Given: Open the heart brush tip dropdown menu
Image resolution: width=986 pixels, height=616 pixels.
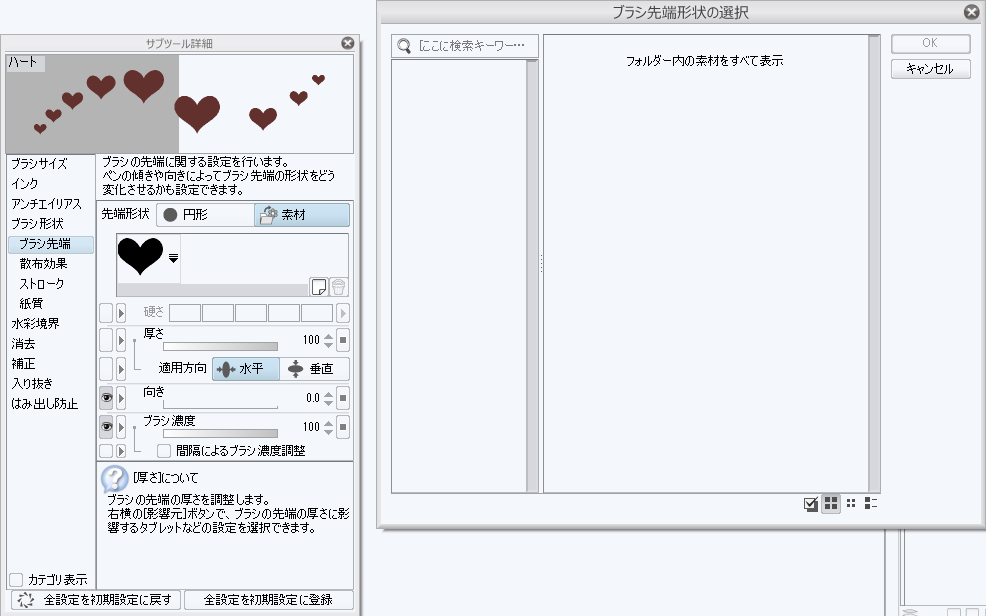Looking at the screenshot, I should pyautogui.click(x=173, y=258).
